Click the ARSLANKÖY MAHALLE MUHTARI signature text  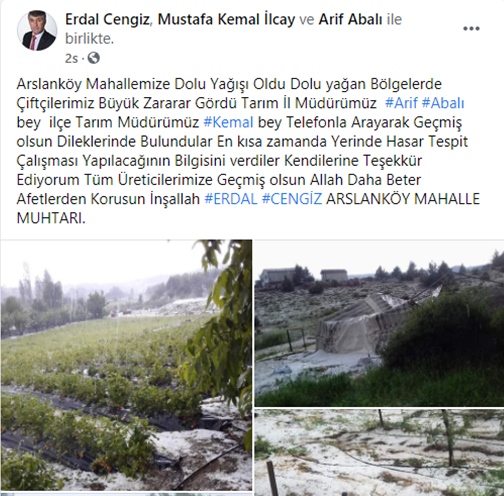(248, 208)
